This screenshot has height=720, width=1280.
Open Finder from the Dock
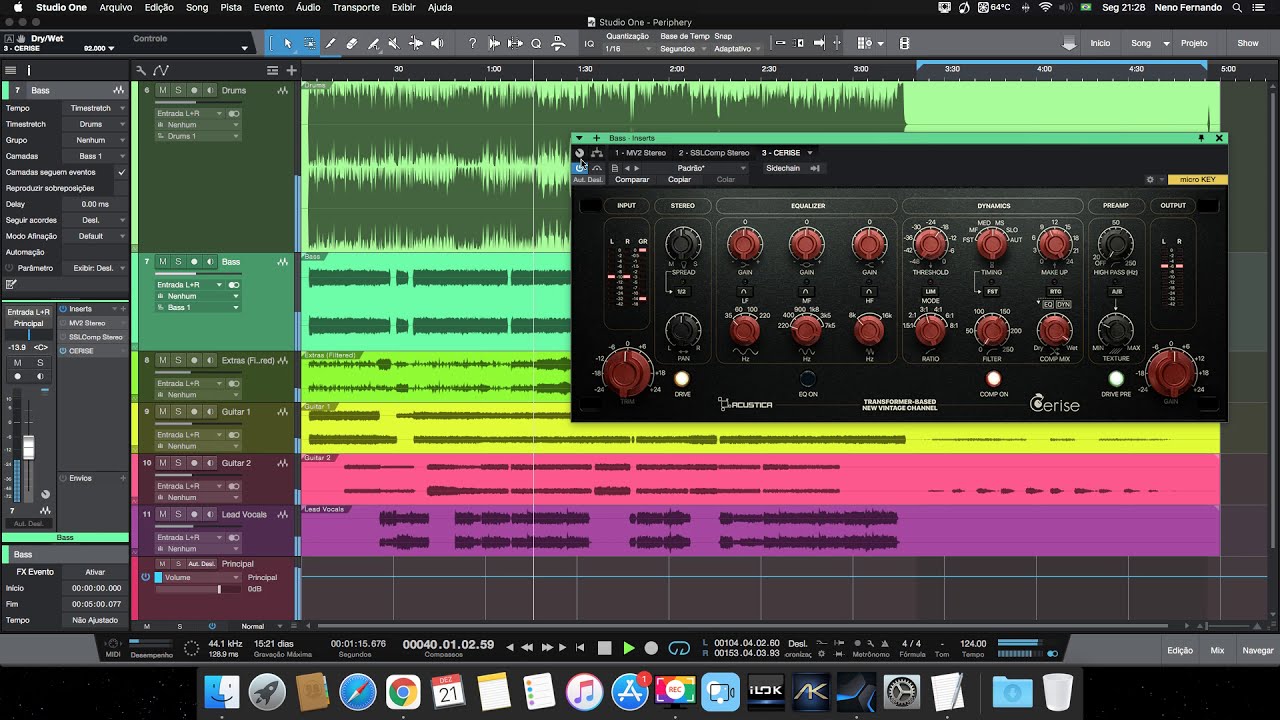[222, 692]
